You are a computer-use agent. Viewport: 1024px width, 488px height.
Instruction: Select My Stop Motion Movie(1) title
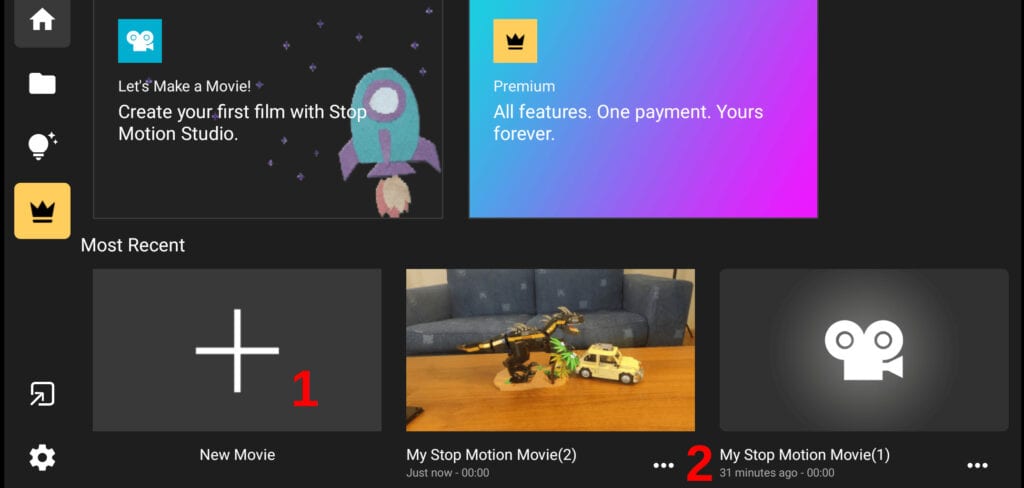[805, 455]
